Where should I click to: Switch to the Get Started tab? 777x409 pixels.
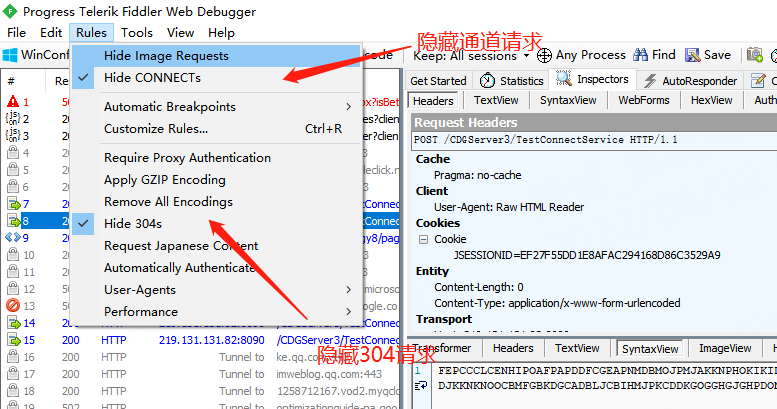coord(438,81)
